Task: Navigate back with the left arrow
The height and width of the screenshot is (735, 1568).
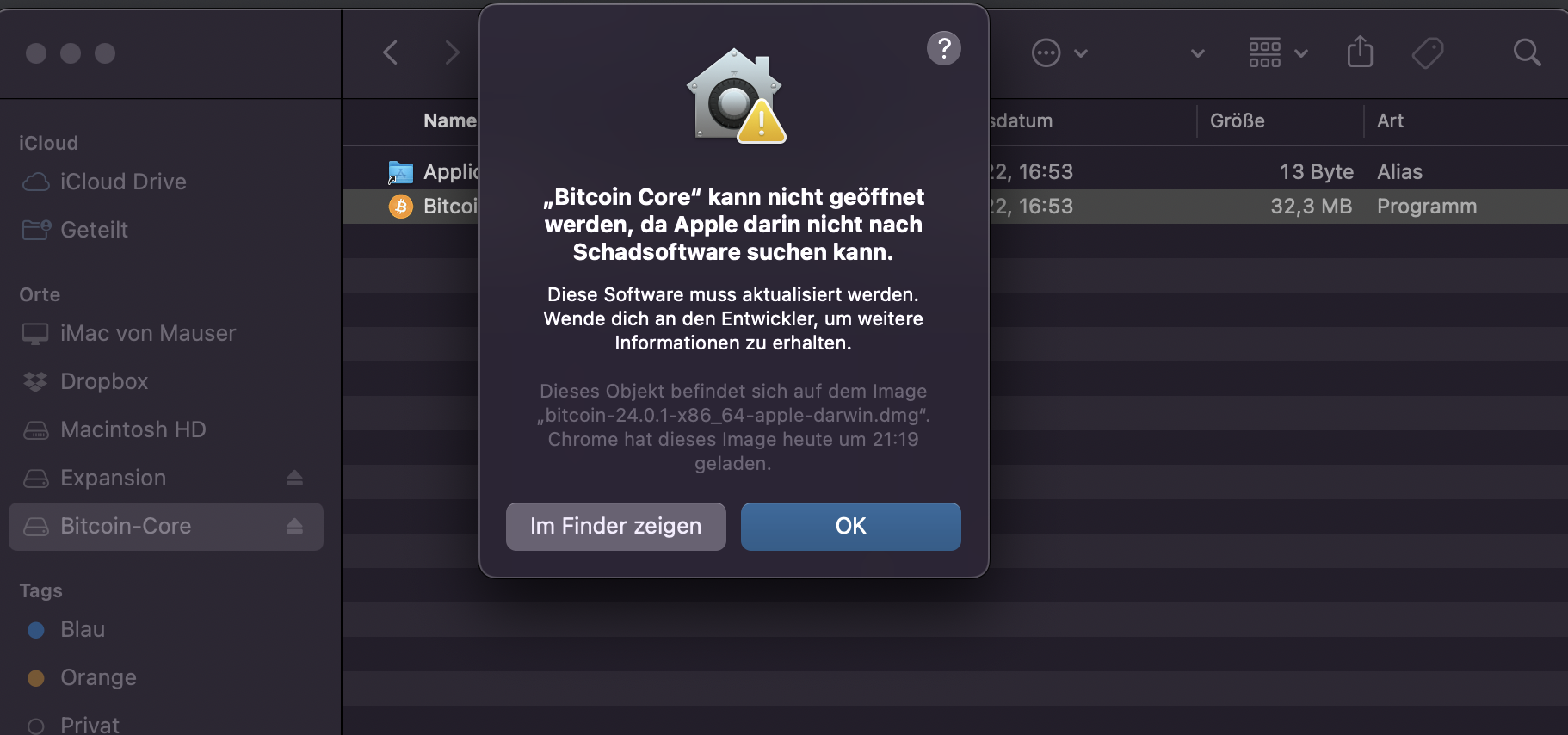Action: pyautogui.click(x=391, y=52)
